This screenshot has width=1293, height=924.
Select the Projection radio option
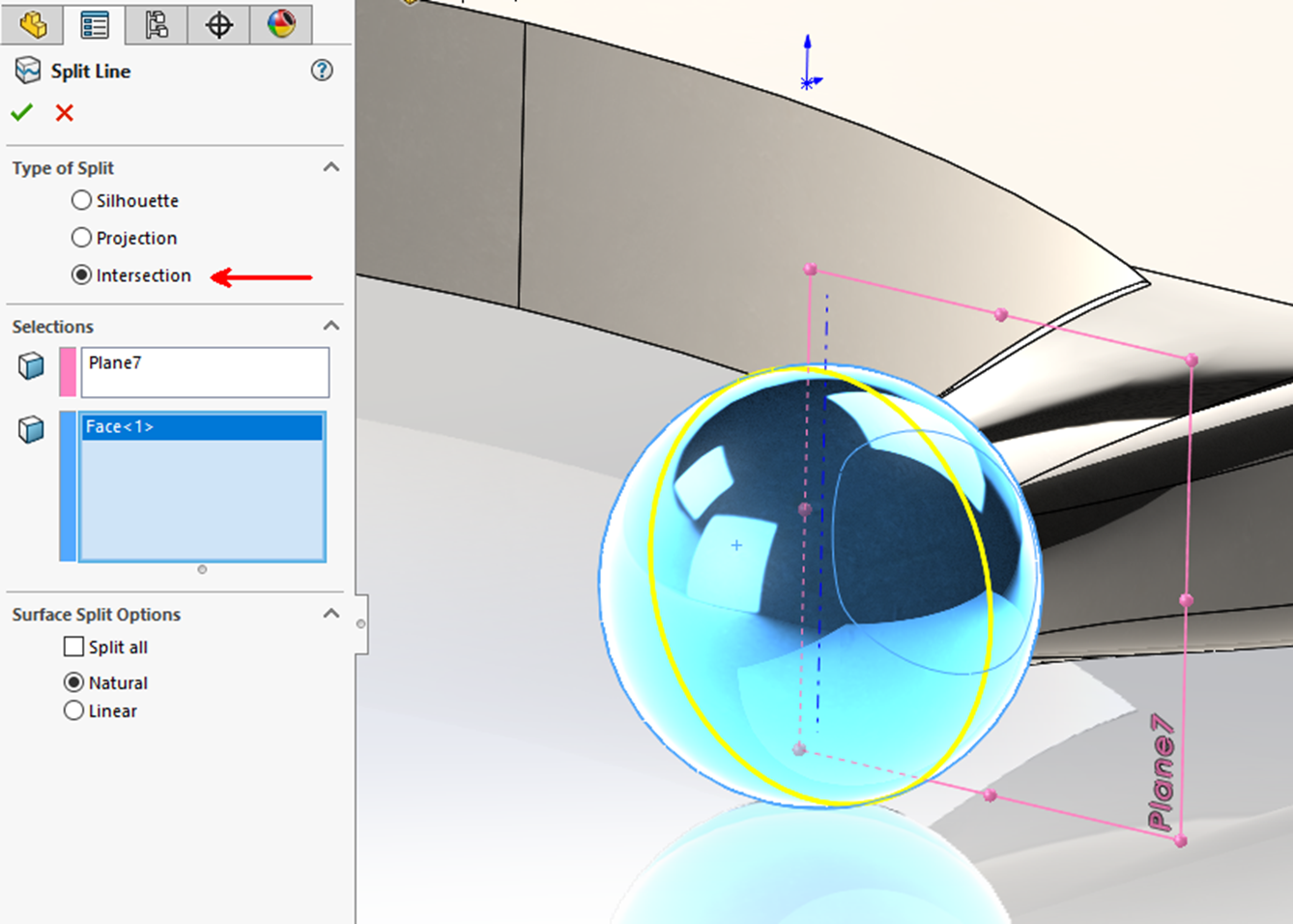pos(79,238)
